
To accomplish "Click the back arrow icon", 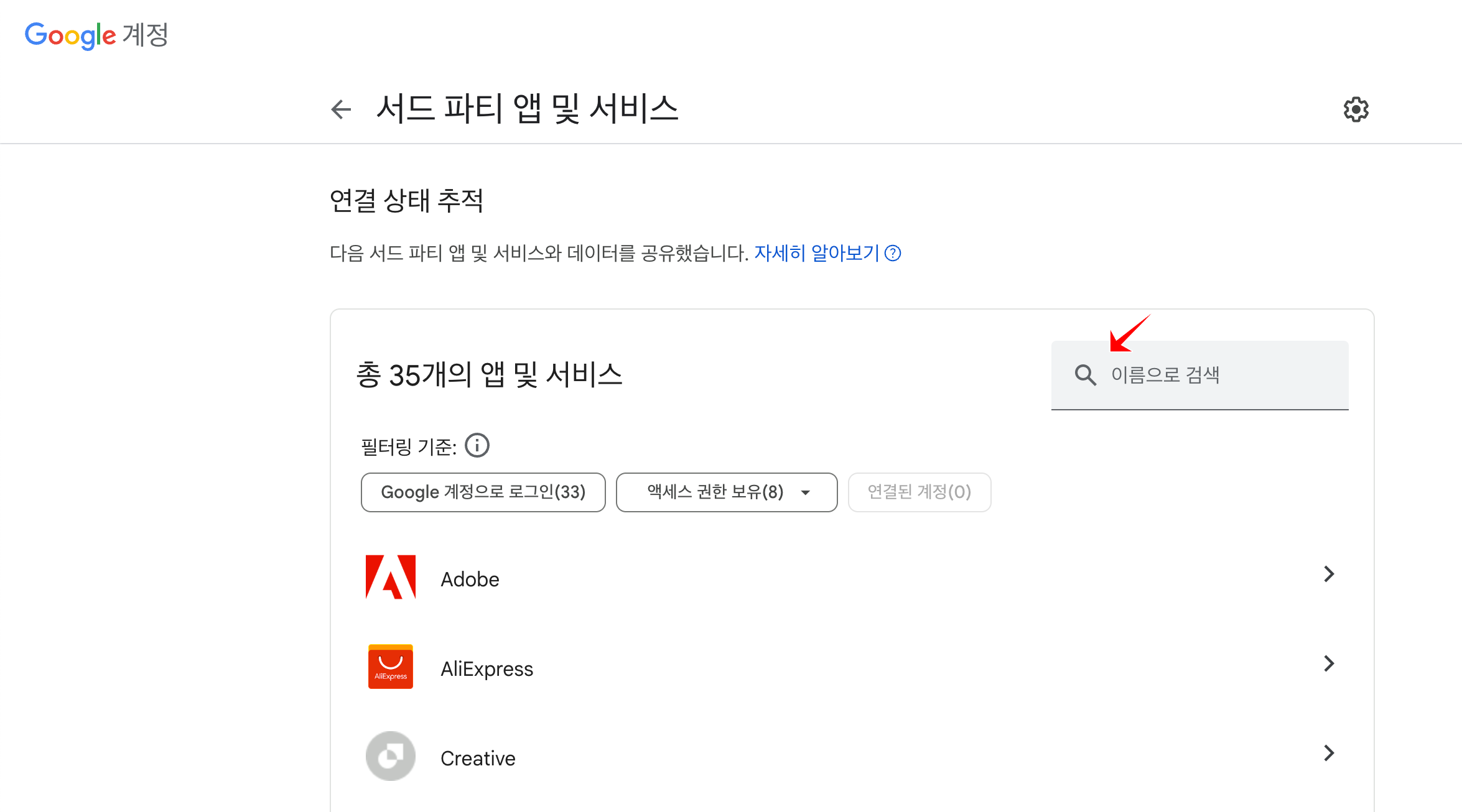I will pyautogui.click(x=341, y=109).
